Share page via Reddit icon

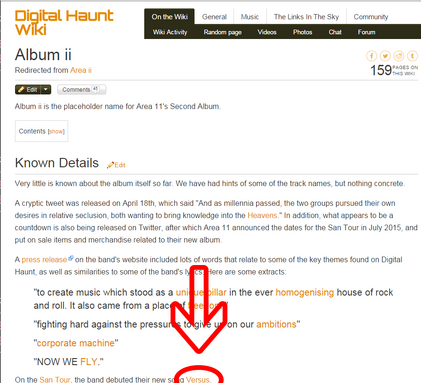(399, 56)
